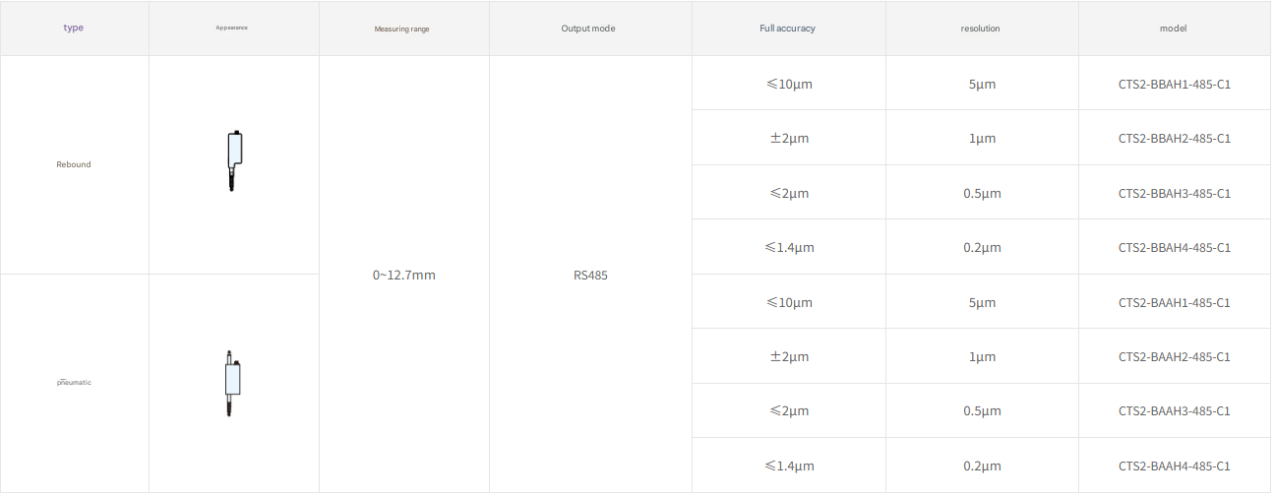Click the Full accuracy column header

787,28
